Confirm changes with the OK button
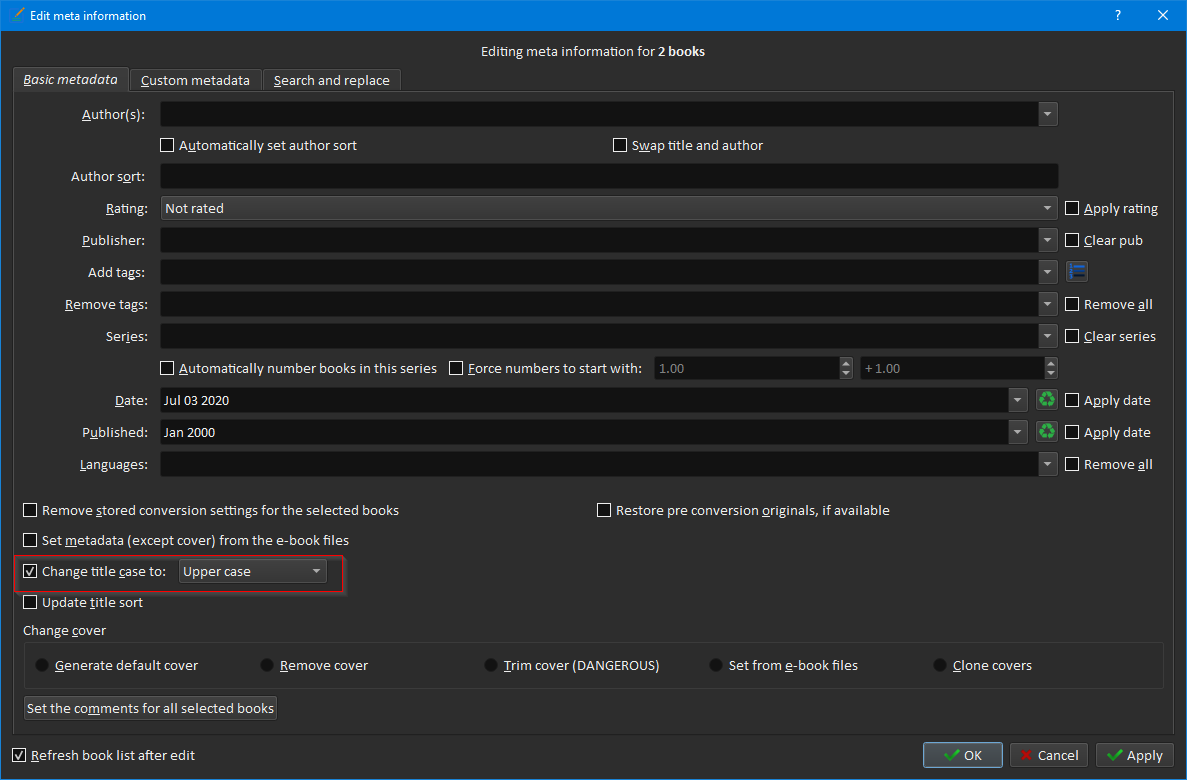The image size is (1187, 780). click(x=963, y=755)
